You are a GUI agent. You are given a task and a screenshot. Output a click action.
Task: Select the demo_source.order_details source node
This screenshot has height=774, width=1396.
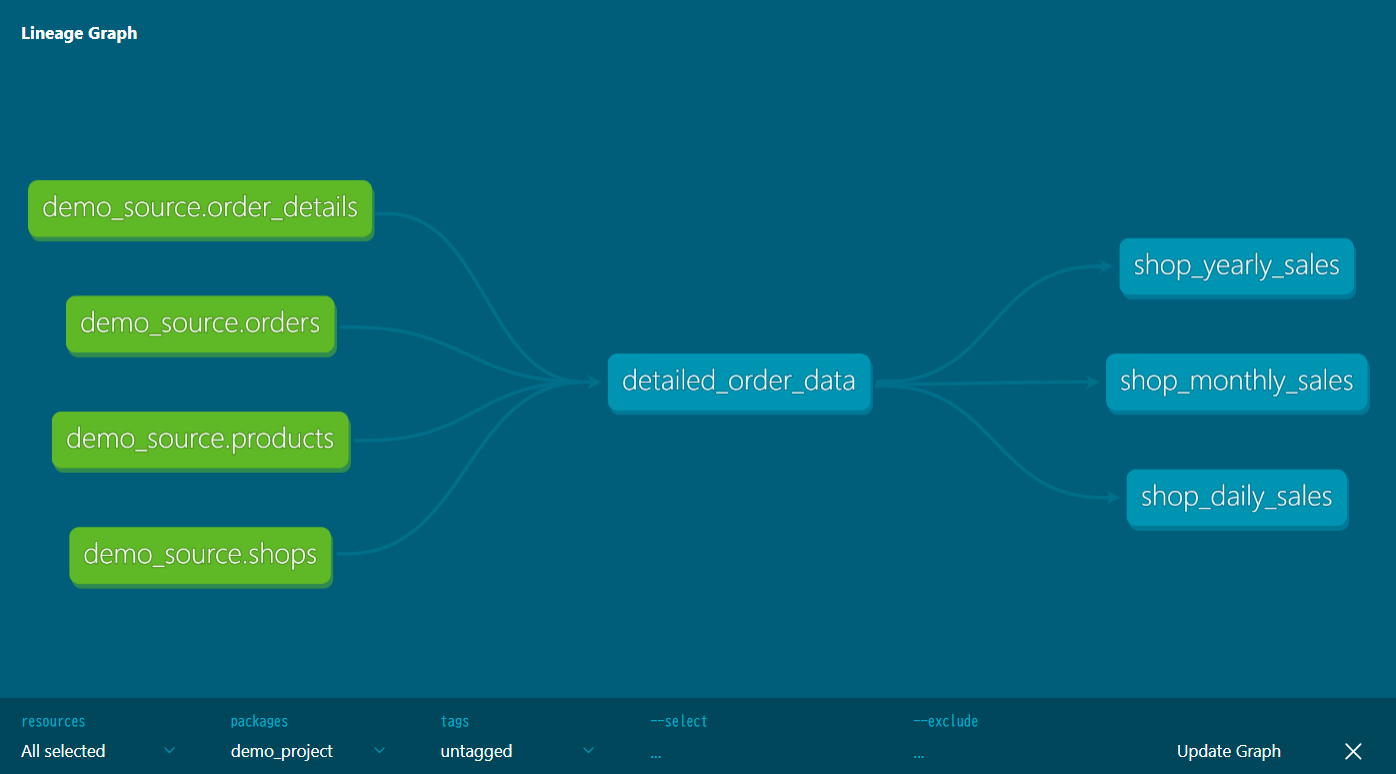pos(200,208)
